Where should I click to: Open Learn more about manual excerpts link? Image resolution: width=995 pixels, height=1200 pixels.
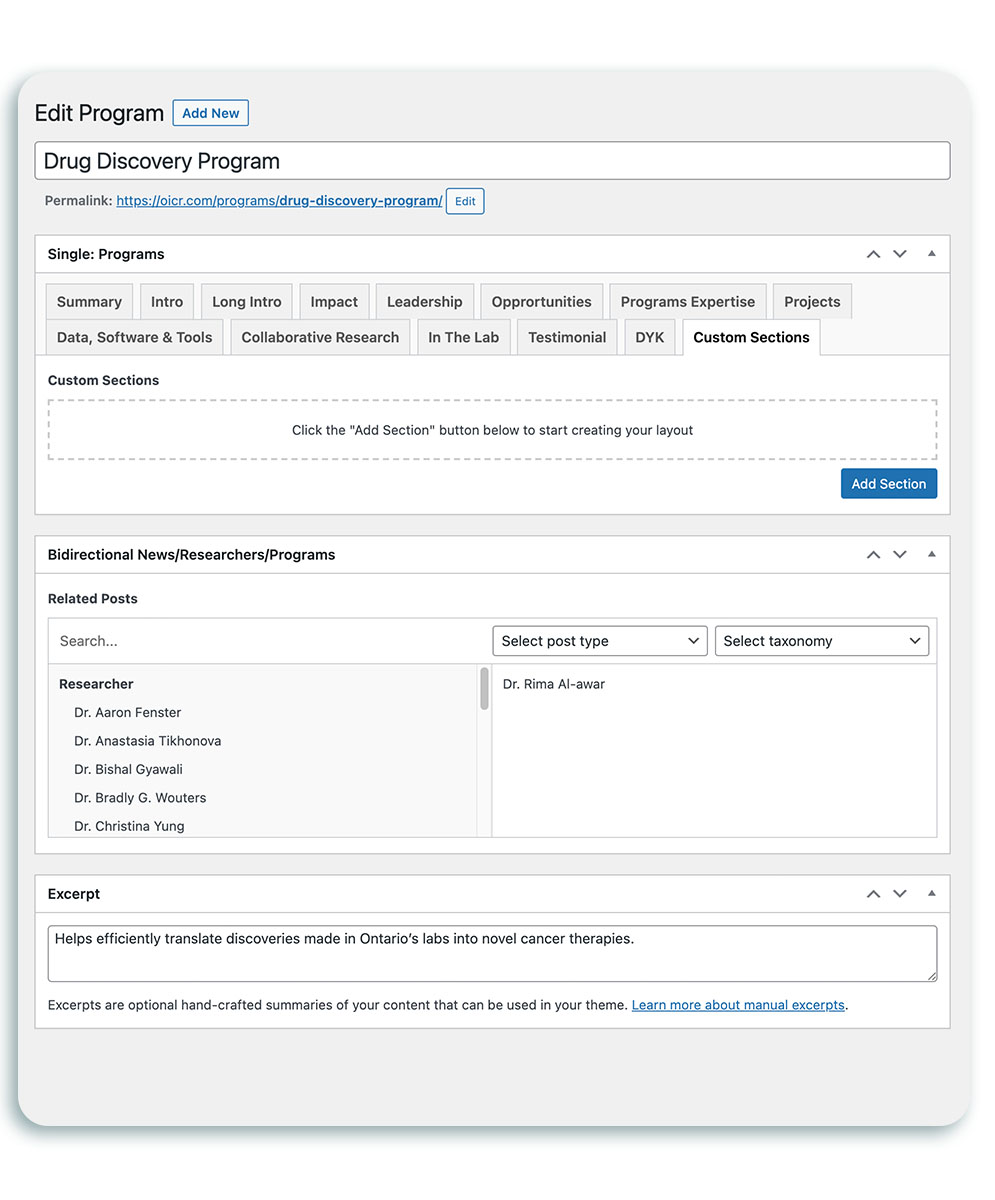click(738, 1005)
